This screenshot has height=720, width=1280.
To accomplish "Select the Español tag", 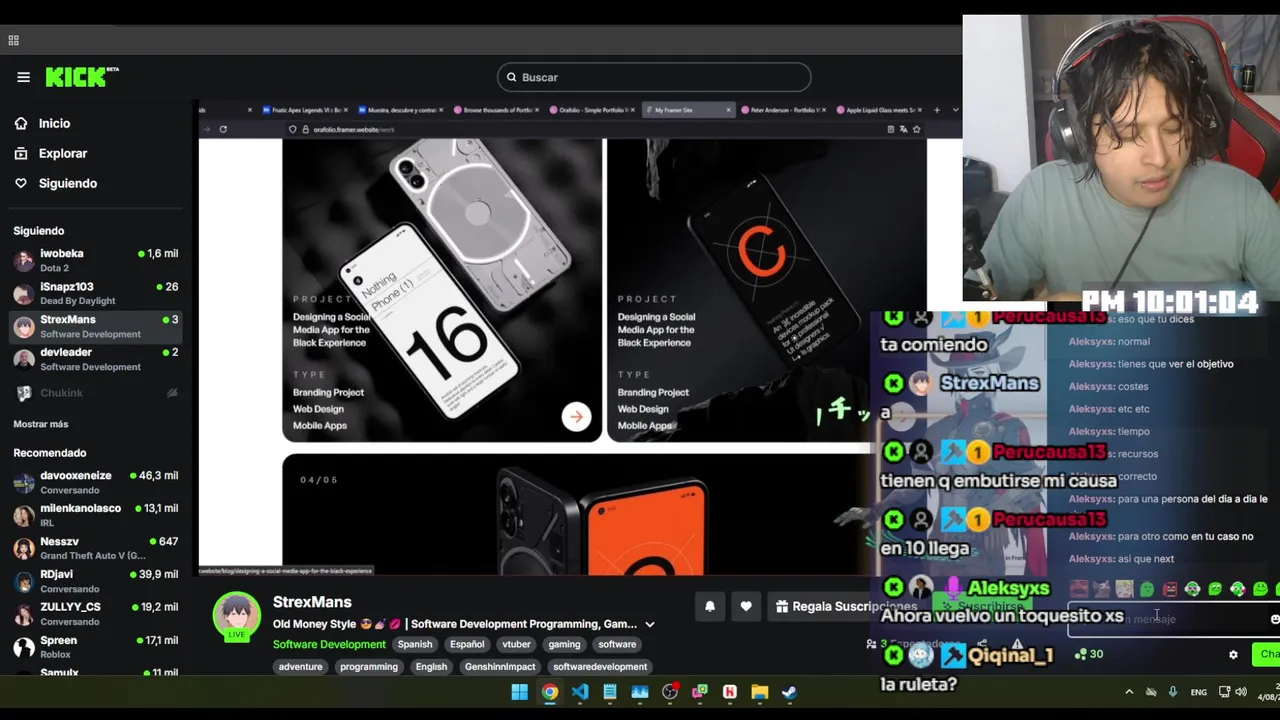I will [x=467, y=644].
